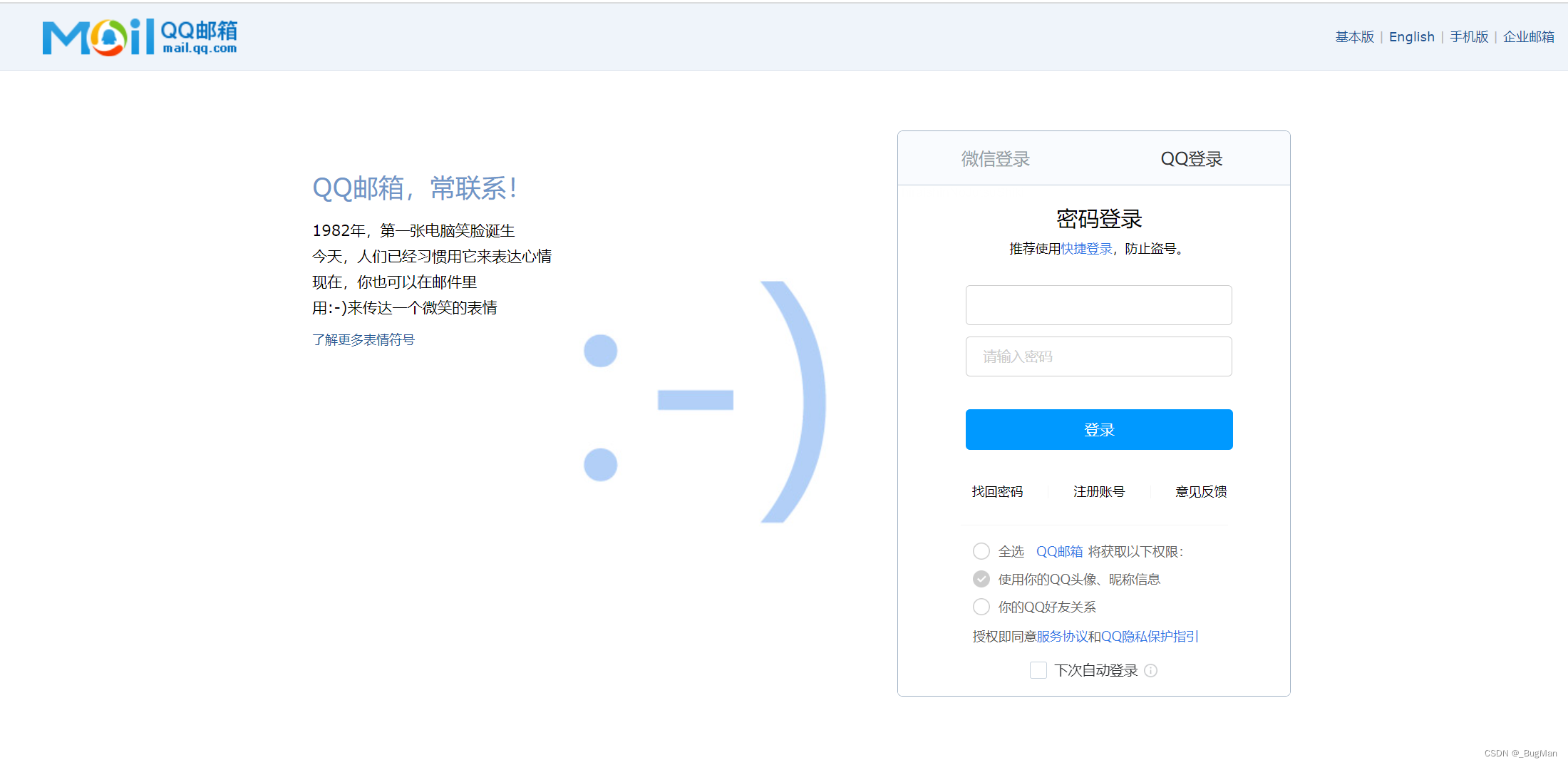Open the 服务协议 link
This screenshot has height=765, width=1568.
(x=1061, y=636)
